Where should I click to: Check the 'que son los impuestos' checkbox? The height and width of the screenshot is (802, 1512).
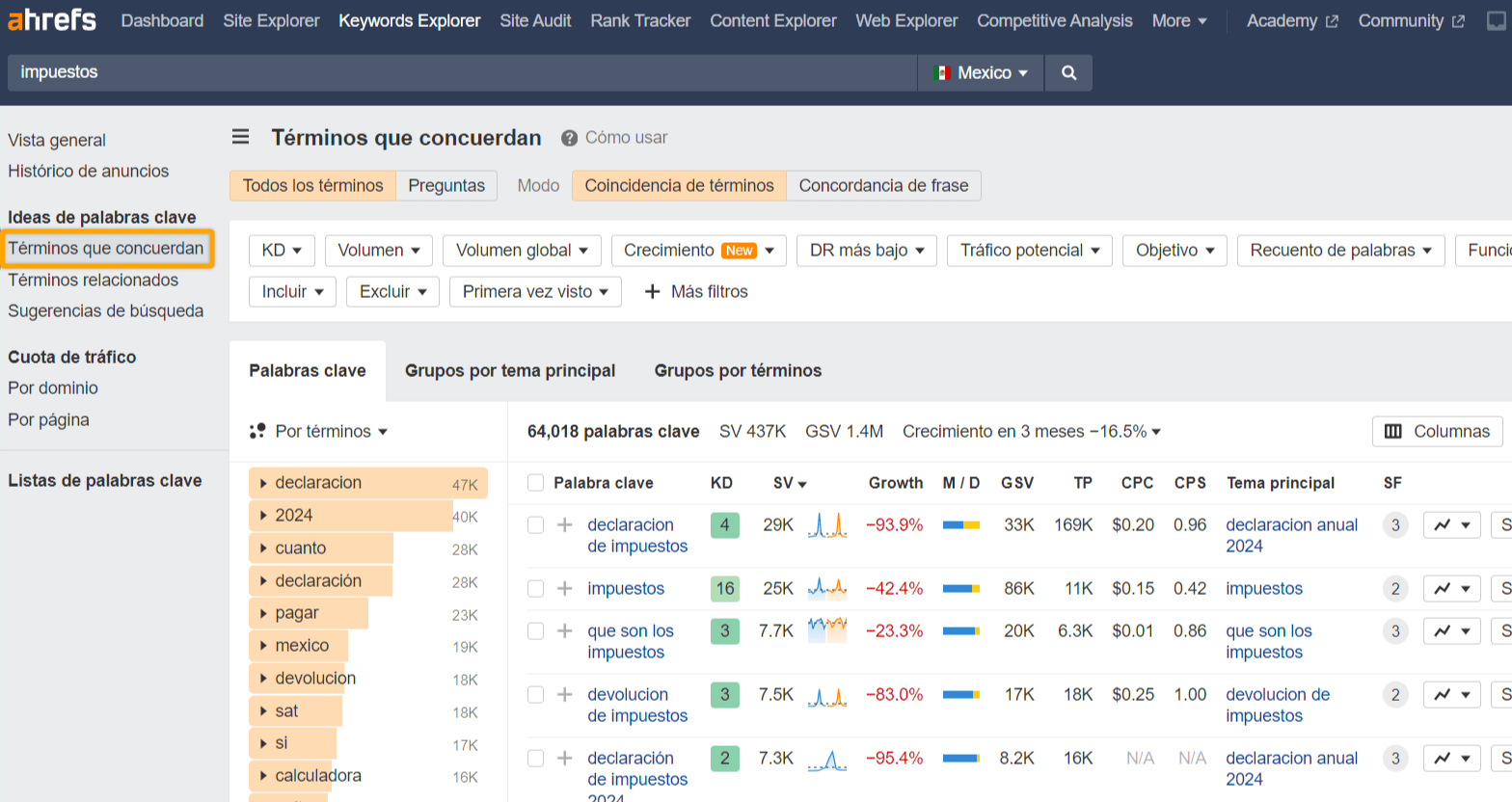[x=536, y=631]
